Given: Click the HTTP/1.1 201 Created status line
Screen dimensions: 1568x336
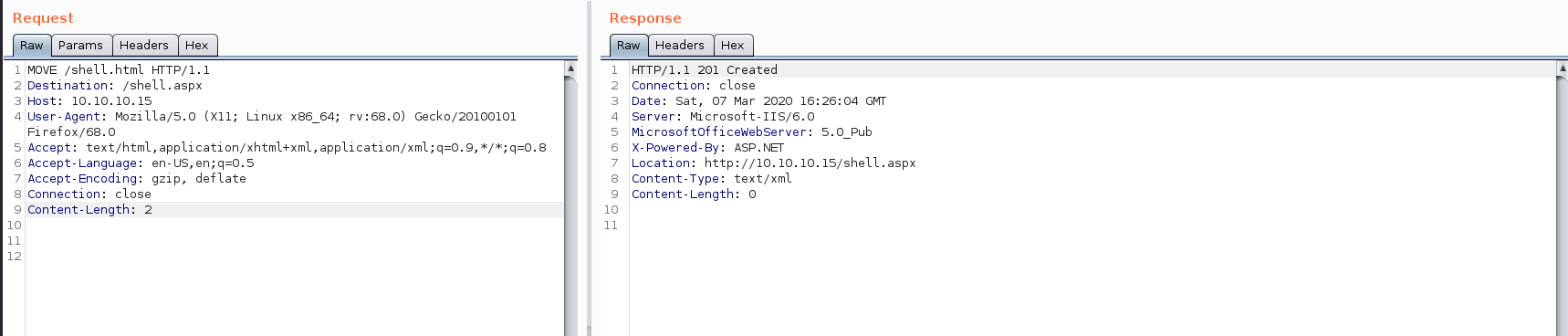Looking at the screenshot, I should (705, 70).
